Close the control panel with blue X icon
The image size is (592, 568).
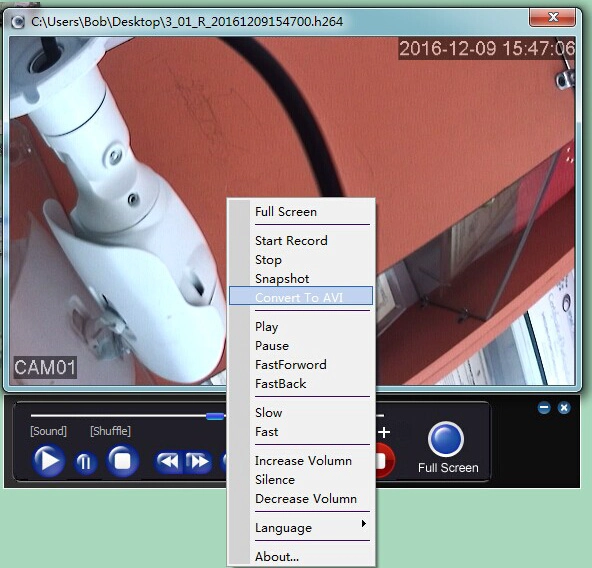564,407
